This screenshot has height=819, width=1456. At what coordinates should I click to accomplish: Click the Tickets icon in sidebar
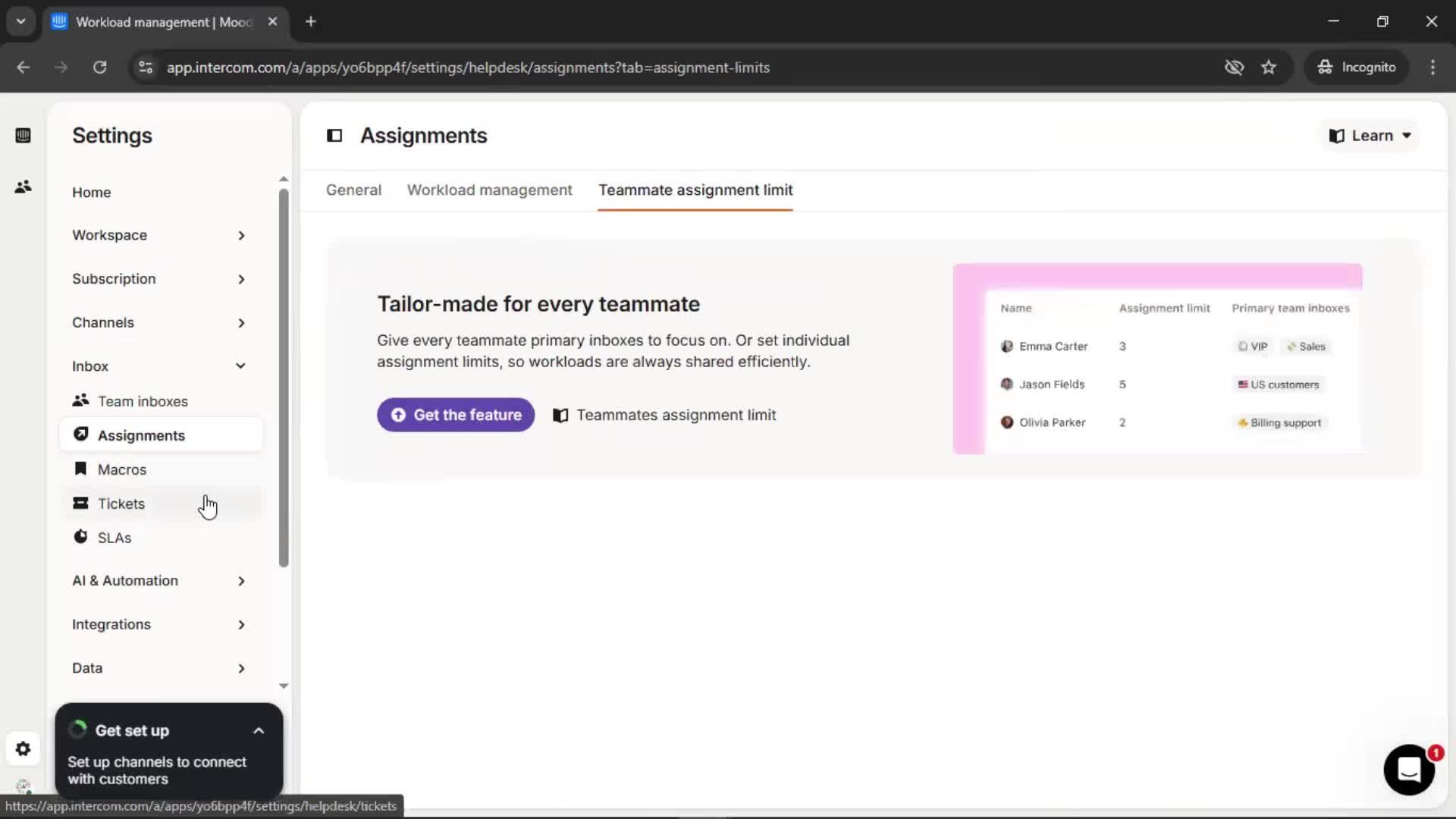point(80,503)
